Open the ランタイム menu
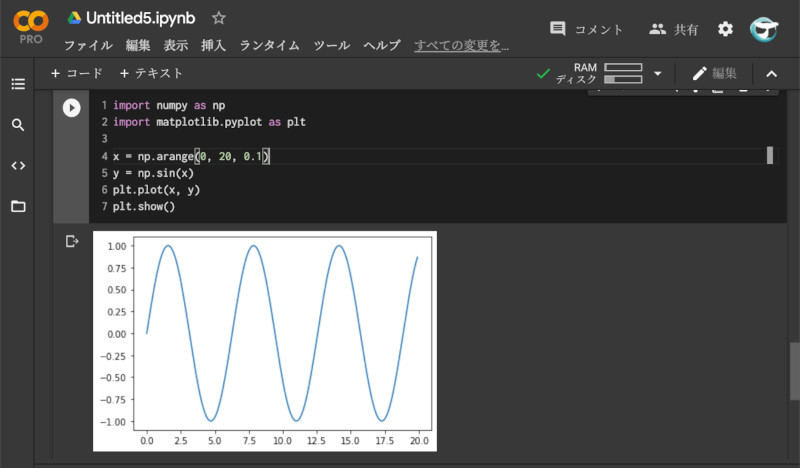This screenshot has height=468, width=800. tap(269, 45)
